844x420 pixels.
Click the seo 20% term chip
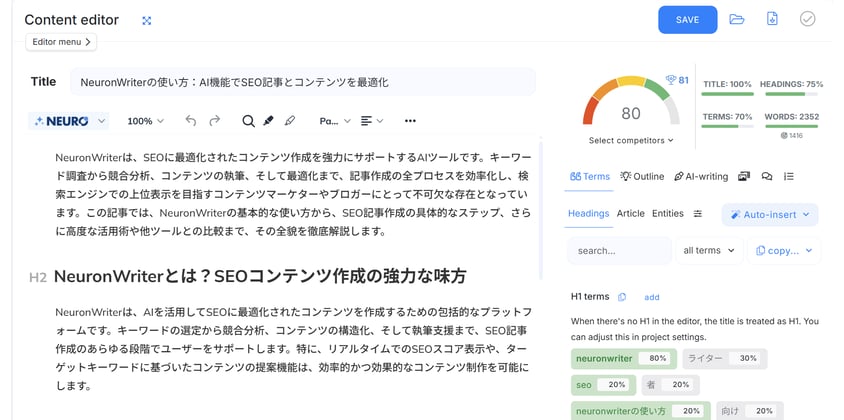coord(603,385)
